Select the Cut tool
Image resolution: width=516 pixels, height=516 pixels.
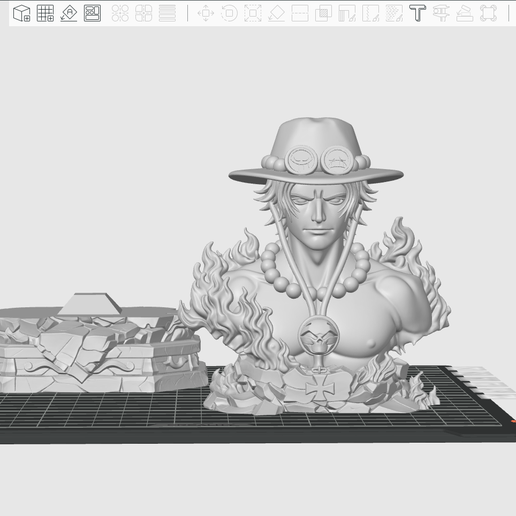tap(300, 13)
